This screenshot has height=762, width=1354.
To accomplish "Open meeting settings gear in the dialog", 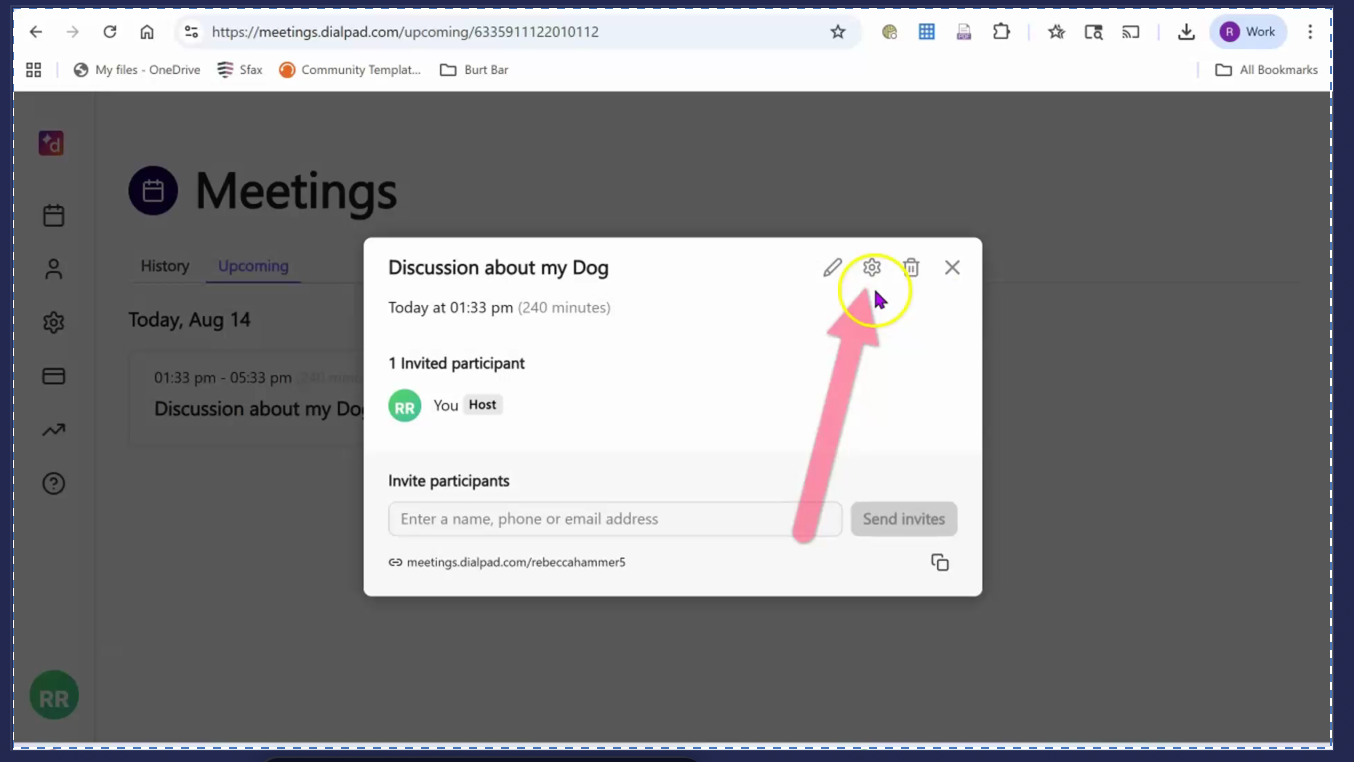I will click(x=872, y=267).
